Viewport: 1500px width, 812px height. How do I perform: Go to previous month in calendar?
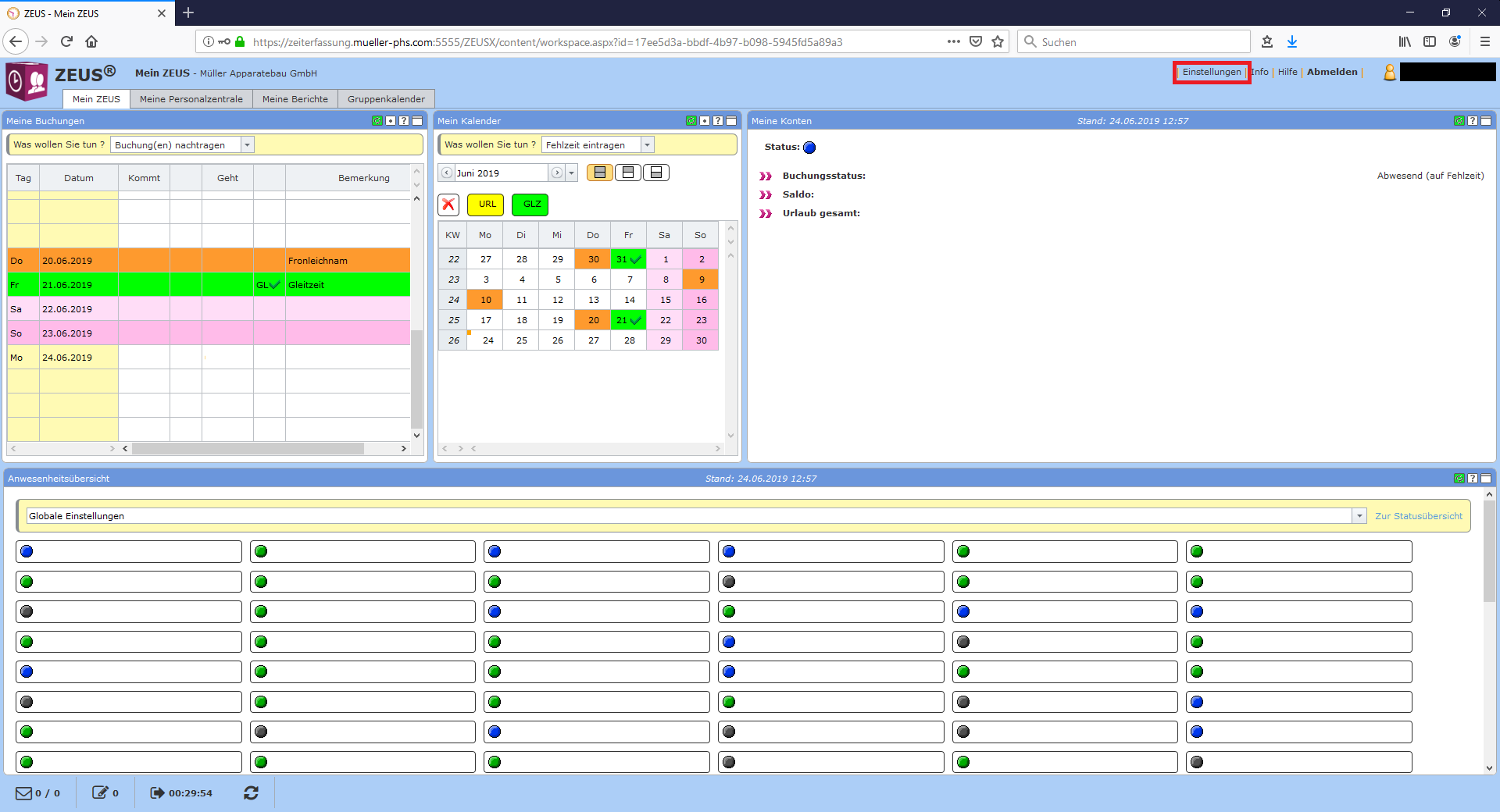447,173
